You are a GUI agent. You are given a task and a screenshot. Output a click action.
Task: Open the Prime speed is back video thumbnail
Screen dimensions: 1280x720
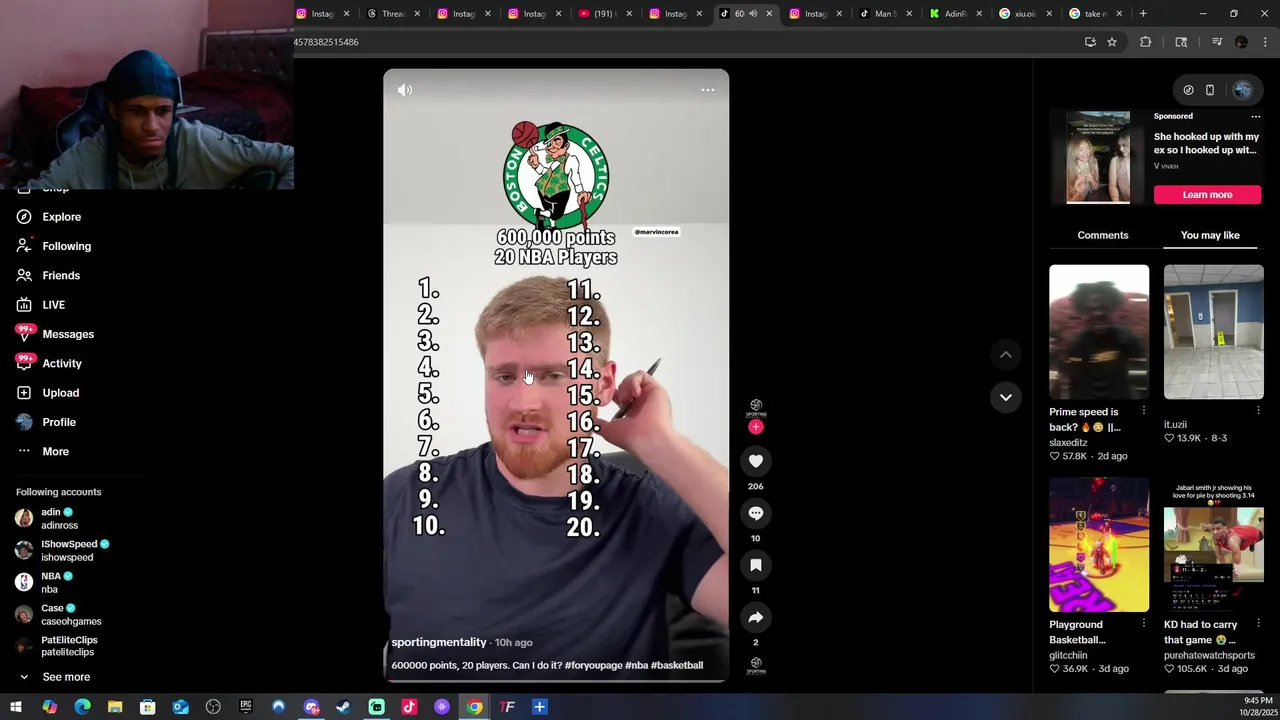click(1099, 332)
